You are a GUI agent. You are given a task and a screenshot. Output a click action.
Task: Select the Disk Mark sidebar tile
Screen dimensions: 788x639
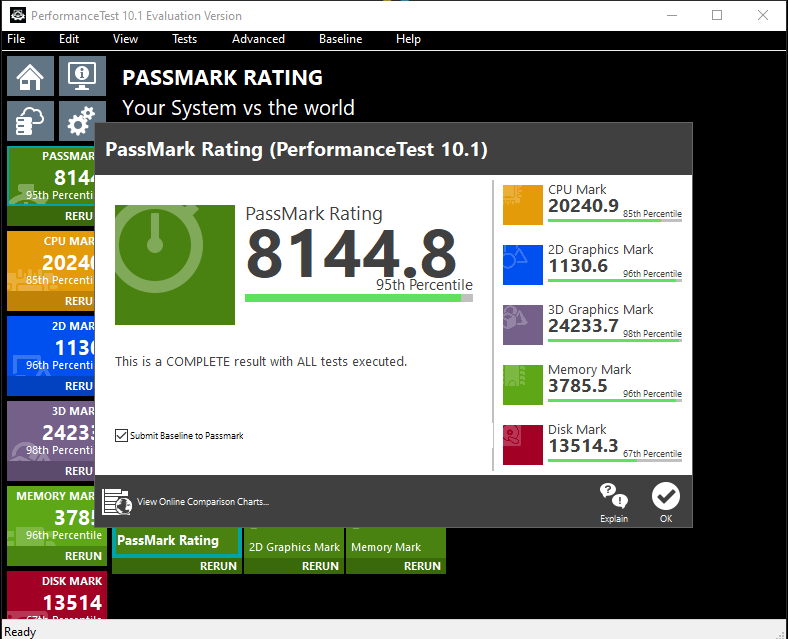pos(57,595)
